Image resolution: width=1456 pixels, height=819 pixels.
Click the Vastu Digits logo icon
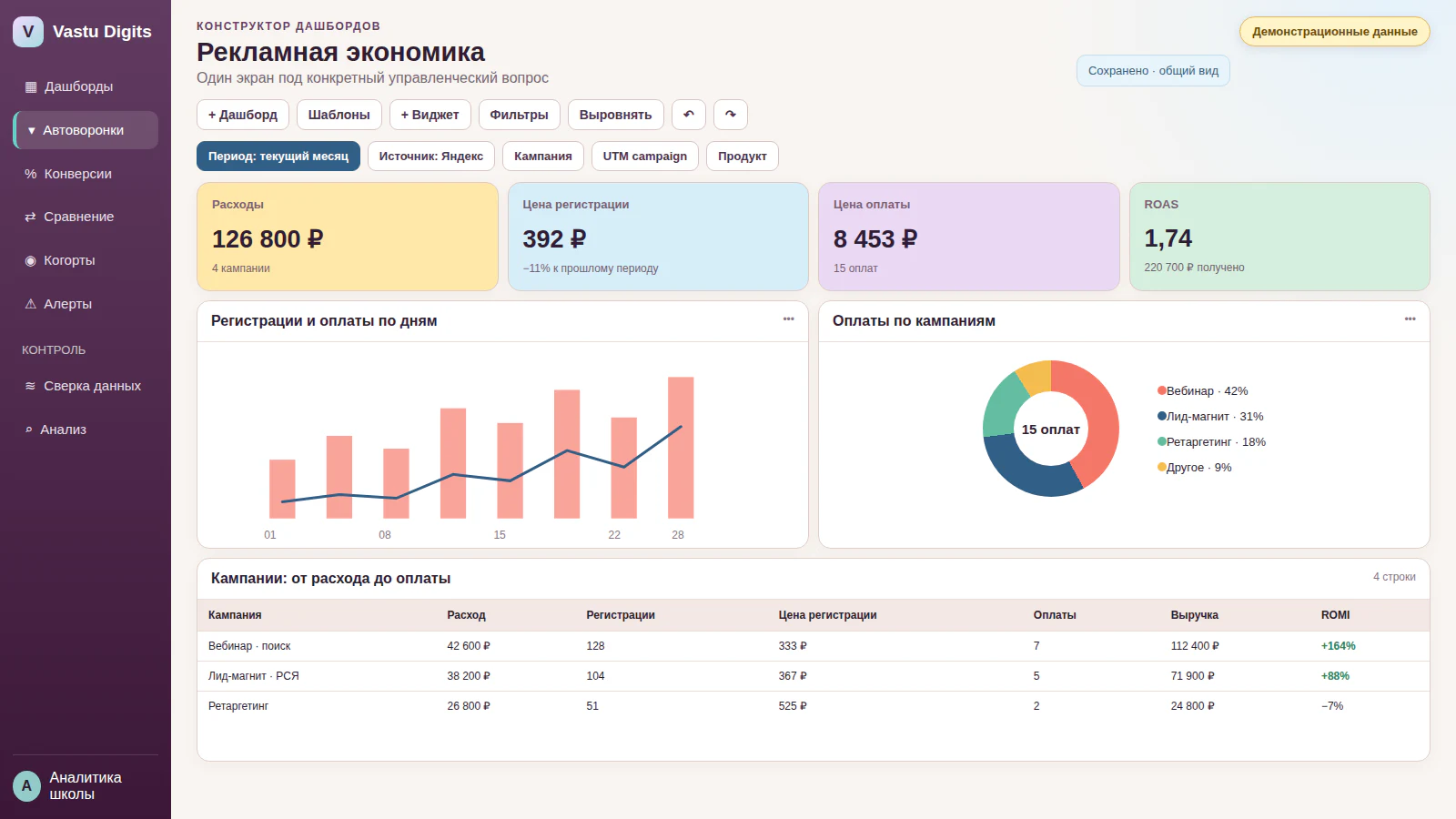(x=28, y=32)
